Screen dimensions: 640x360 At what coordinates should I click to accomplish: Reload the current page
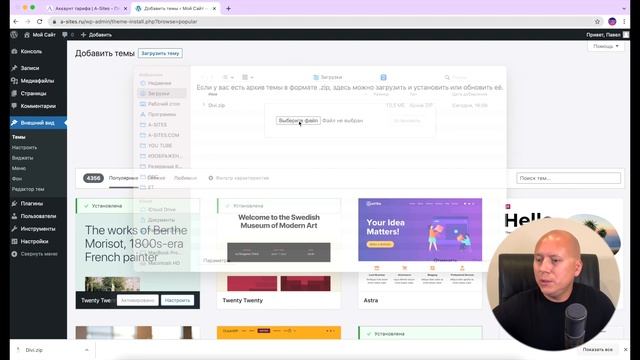tap(40, 22)
